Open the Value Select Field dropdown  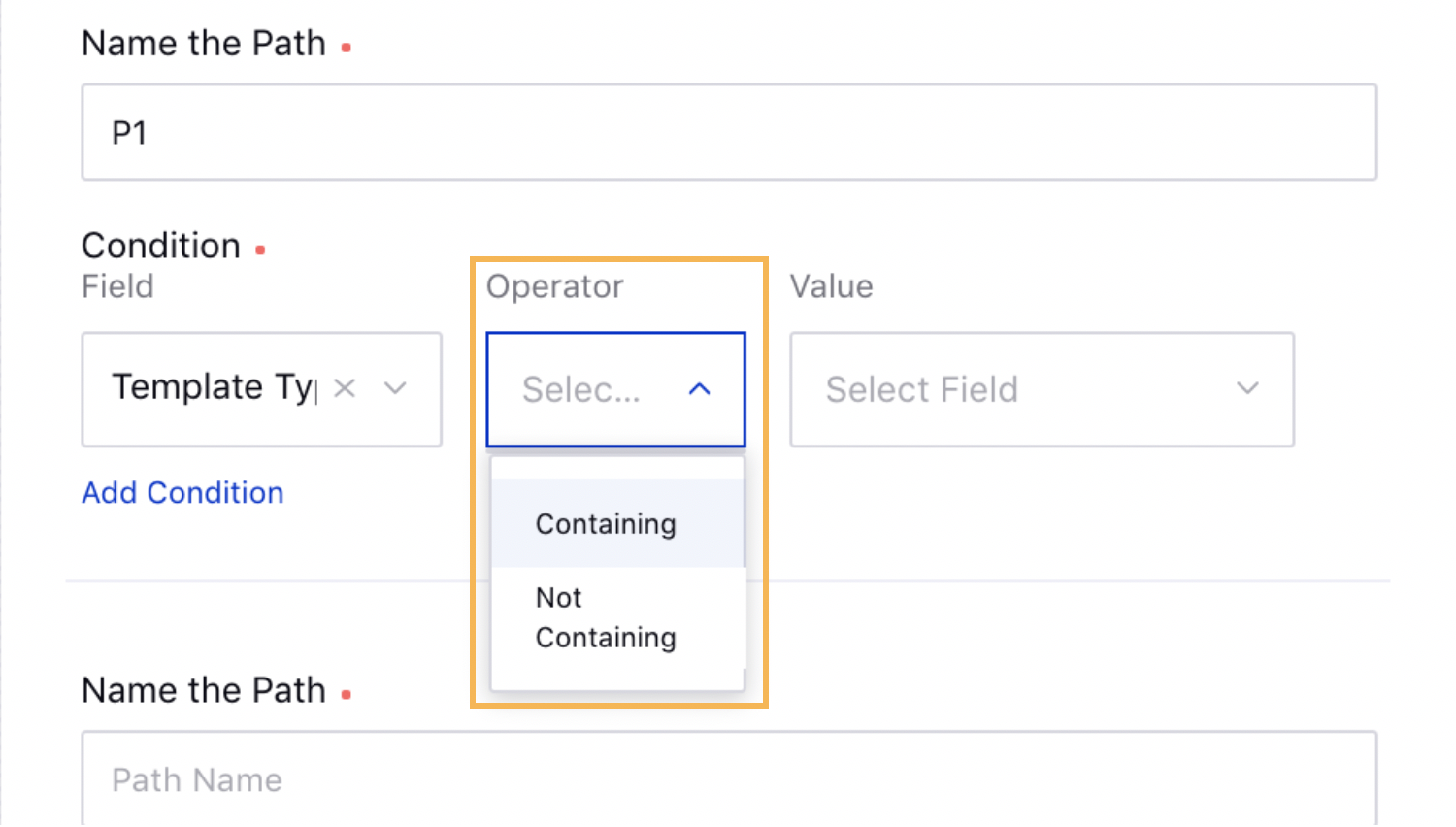pos(1042,389)
